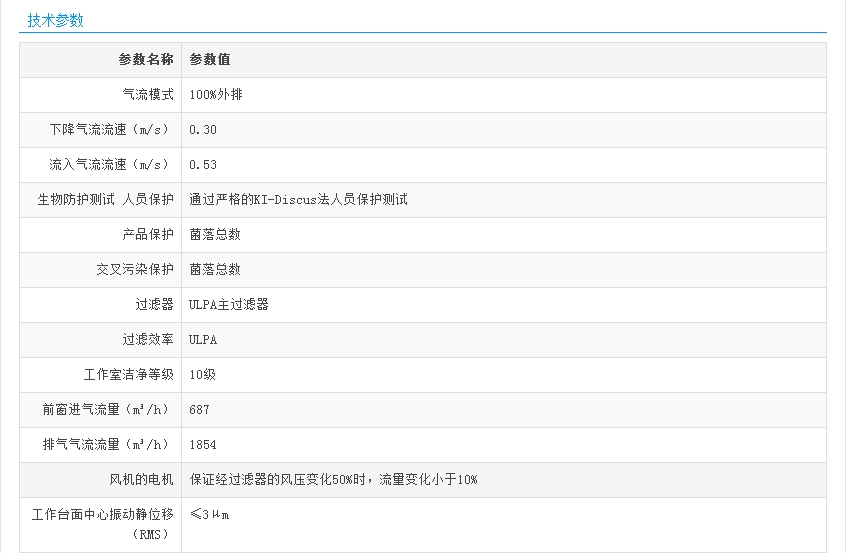The height and width of the screenshot is (553, 846).
Task: Click the 生物防护测试 人员保护 label
Action: pos(105,200)
